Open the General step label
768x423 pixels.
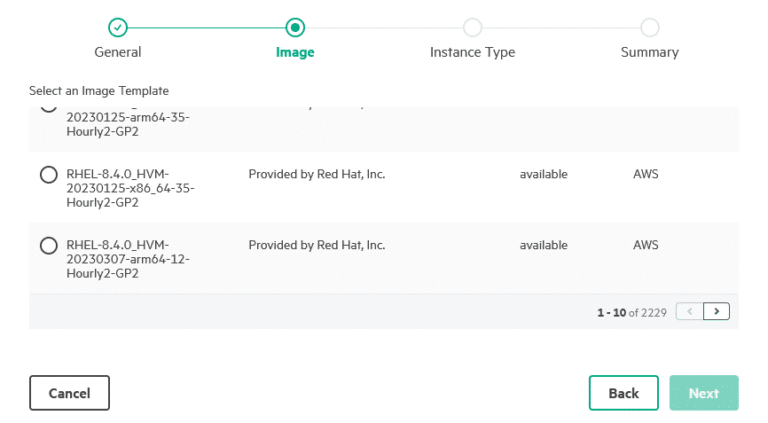coord(118,52)
